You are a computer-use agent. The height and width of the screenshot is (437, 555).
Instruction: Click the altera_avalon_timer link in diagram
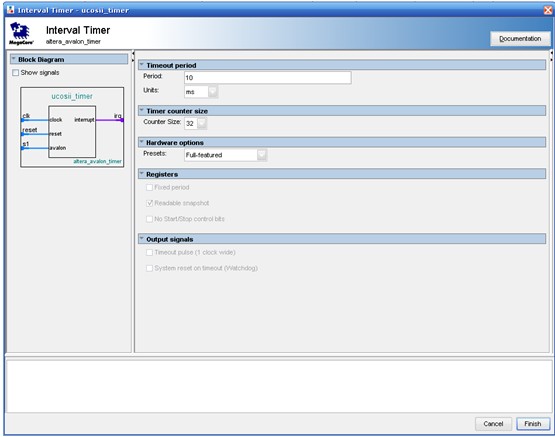point(97,161)
